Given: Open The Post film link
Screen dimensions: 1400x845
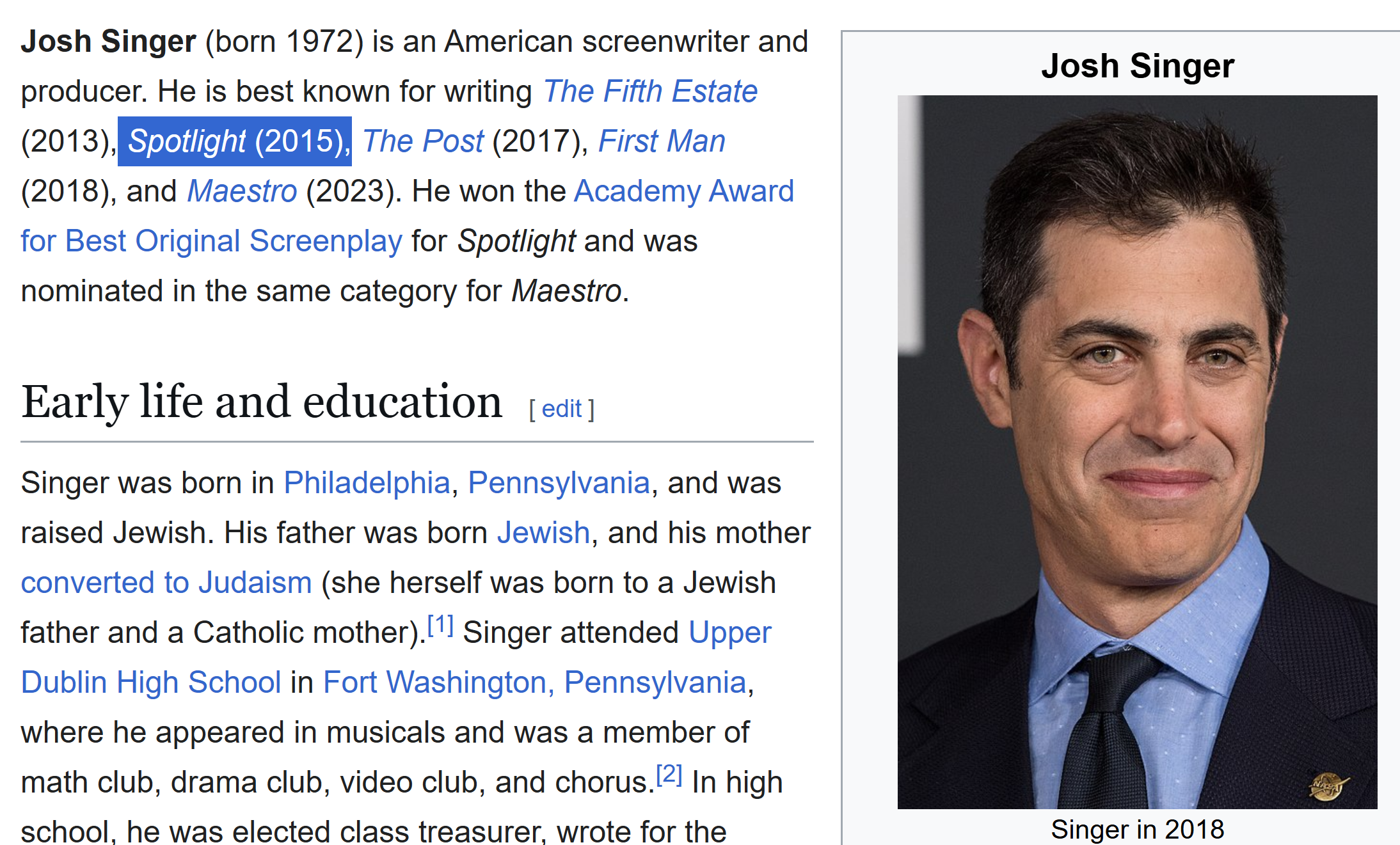Looking at the screenshot, I should pyautogui.click(x=423, y=141).
